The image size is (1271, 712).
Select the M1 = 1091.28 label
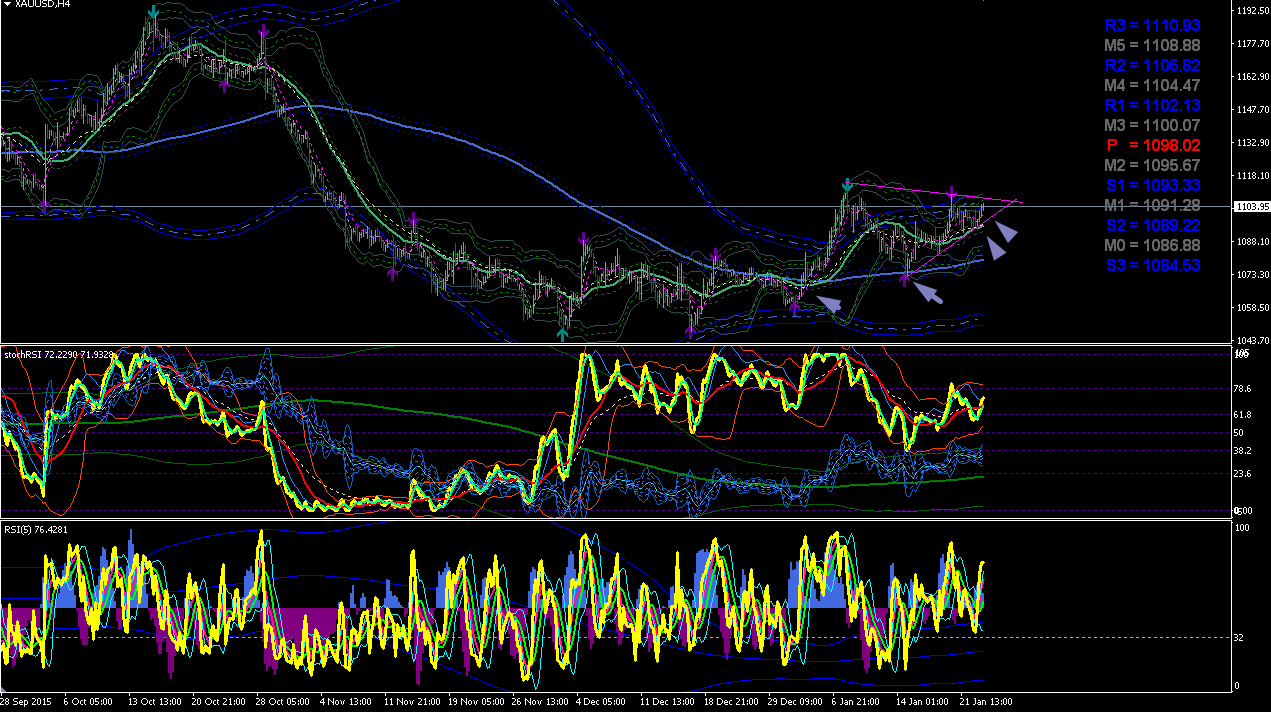(1152, 205)
